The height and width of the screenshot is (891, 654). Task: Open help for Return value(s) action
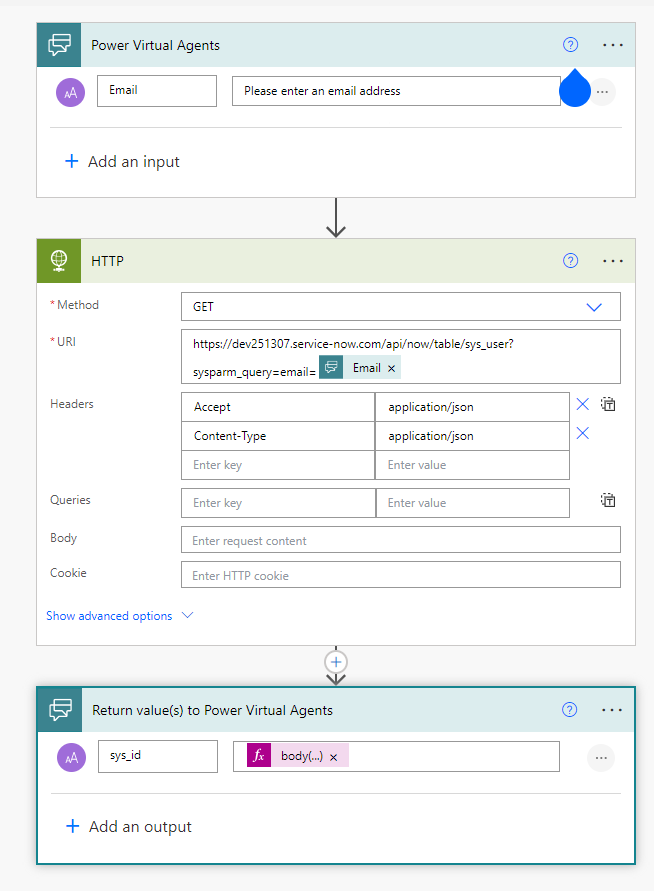coord(569,710)
